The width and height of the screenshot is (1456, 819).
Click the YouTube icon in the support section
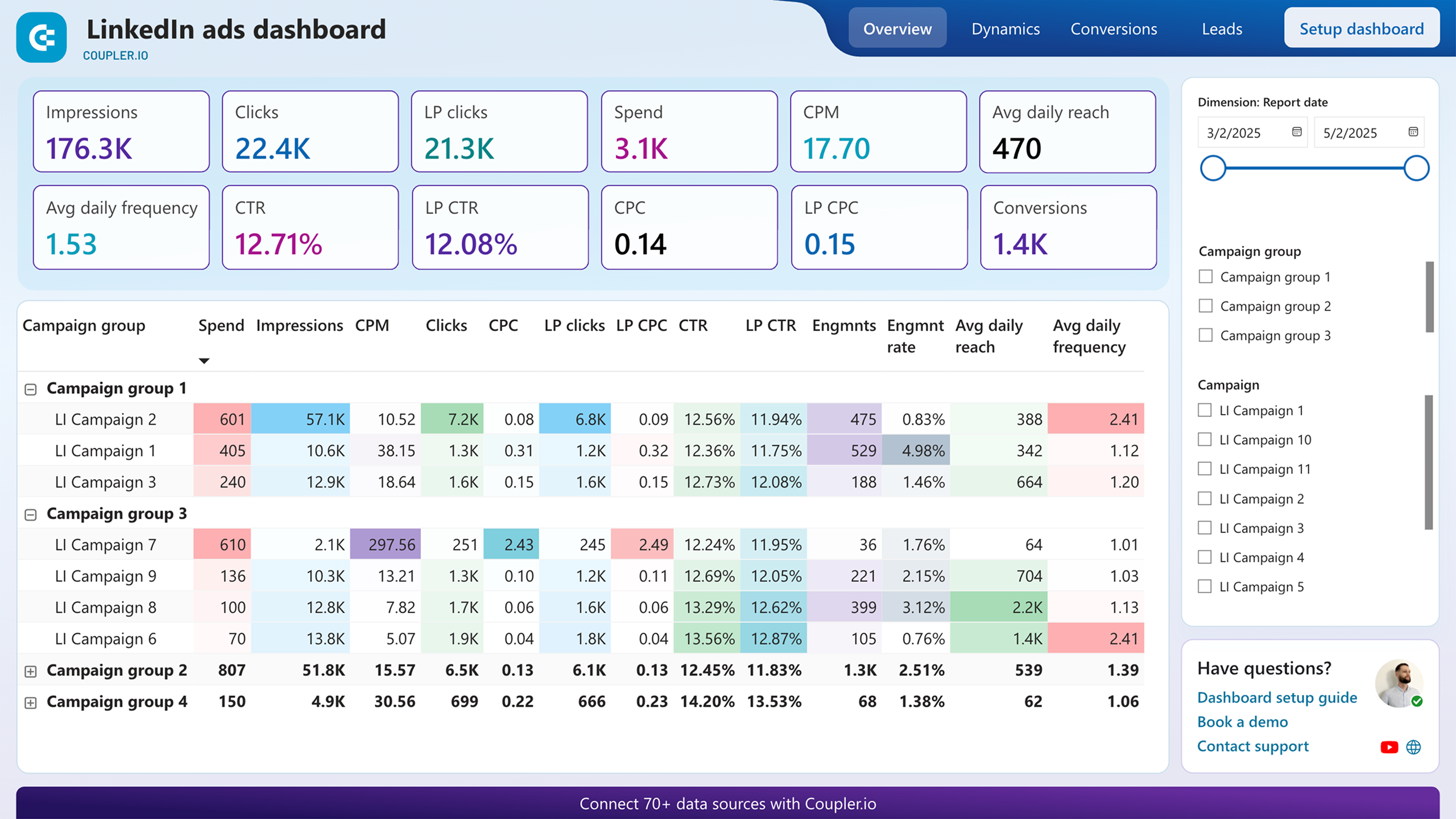1389,746
